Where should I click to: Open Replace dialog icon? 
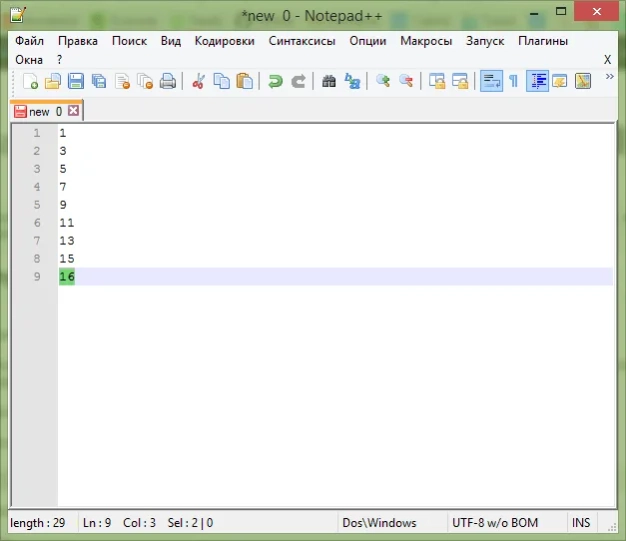352,81
